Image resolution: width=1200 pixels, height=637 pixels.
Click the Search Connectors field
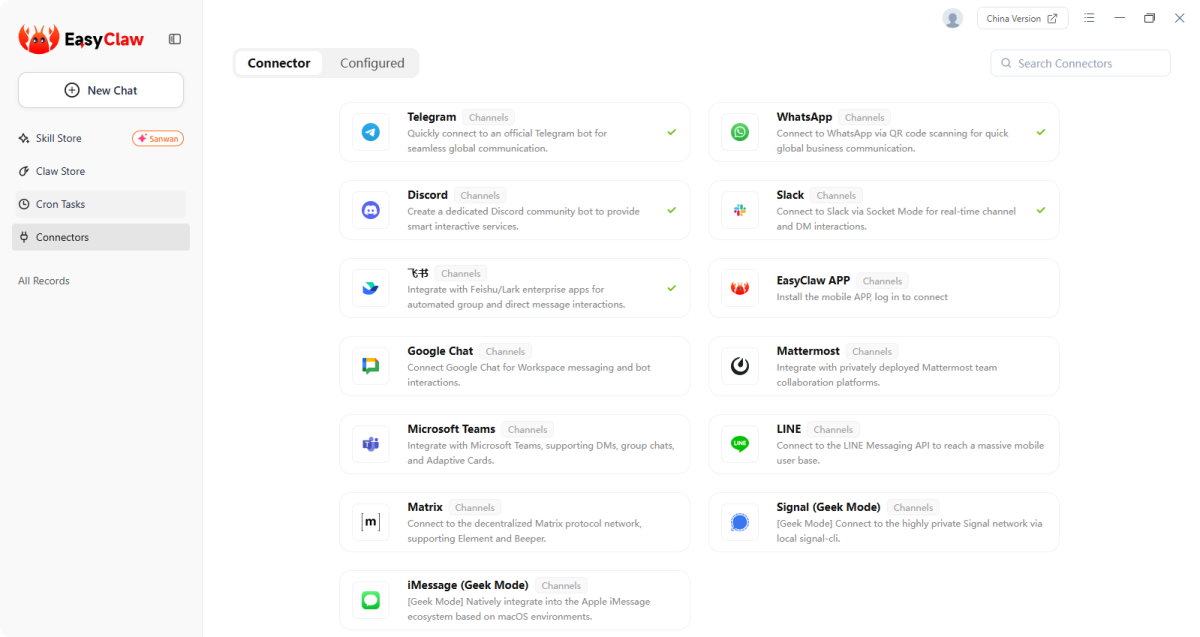click(x=1080, y=63)
